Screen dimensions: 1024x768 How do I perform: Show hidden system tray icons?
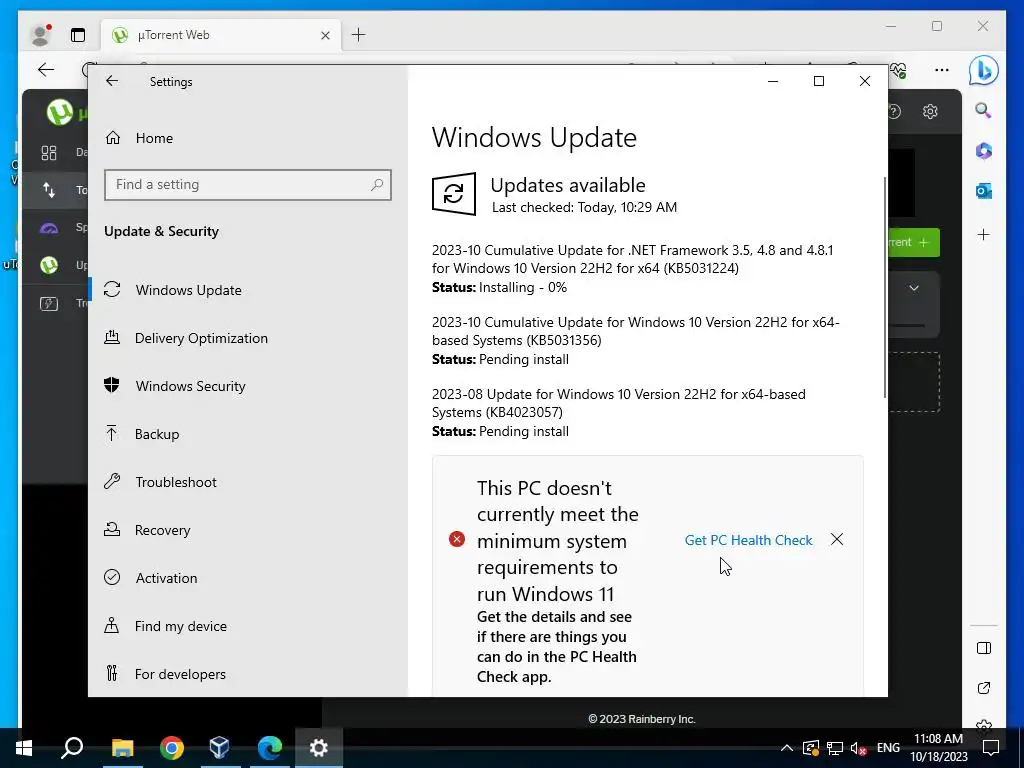tap(787, 748)
